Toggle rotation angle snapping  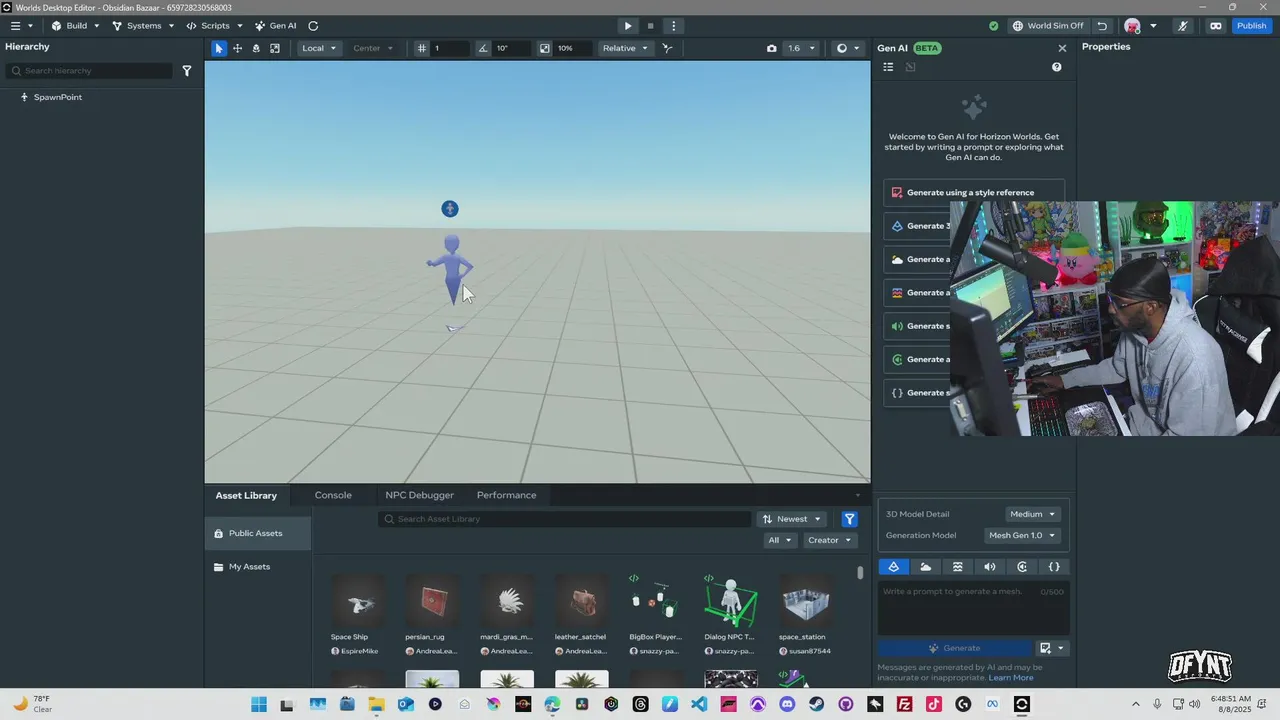coord(483,48)
